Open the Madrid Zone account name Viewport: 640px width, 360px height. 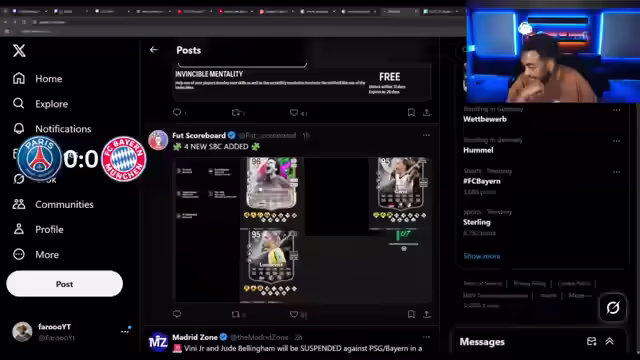click(x=195, y=337)
